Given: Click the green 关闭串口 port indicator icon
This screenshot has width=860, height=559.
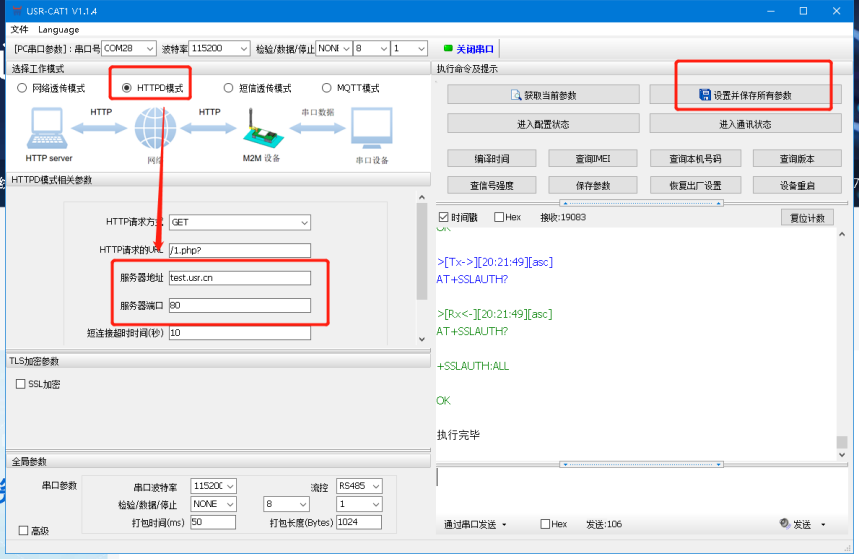Looking at the screenshot, I should click(x=449, y=48).
